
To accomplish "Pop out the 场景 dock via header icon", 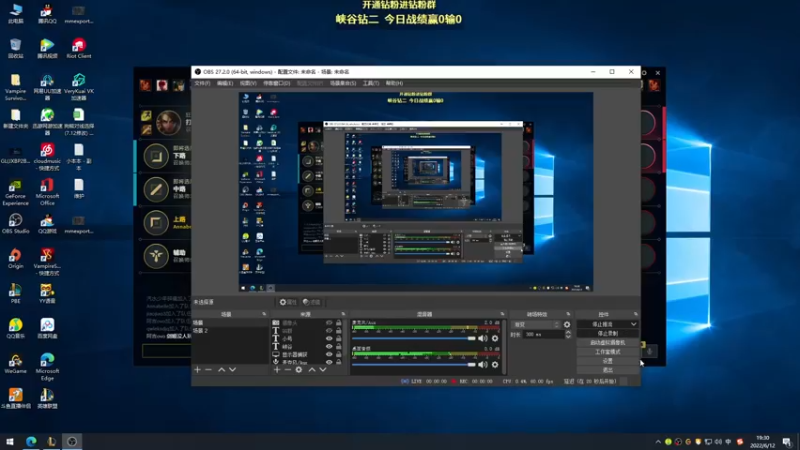I will pyautogui.click(x=264, y=314).
